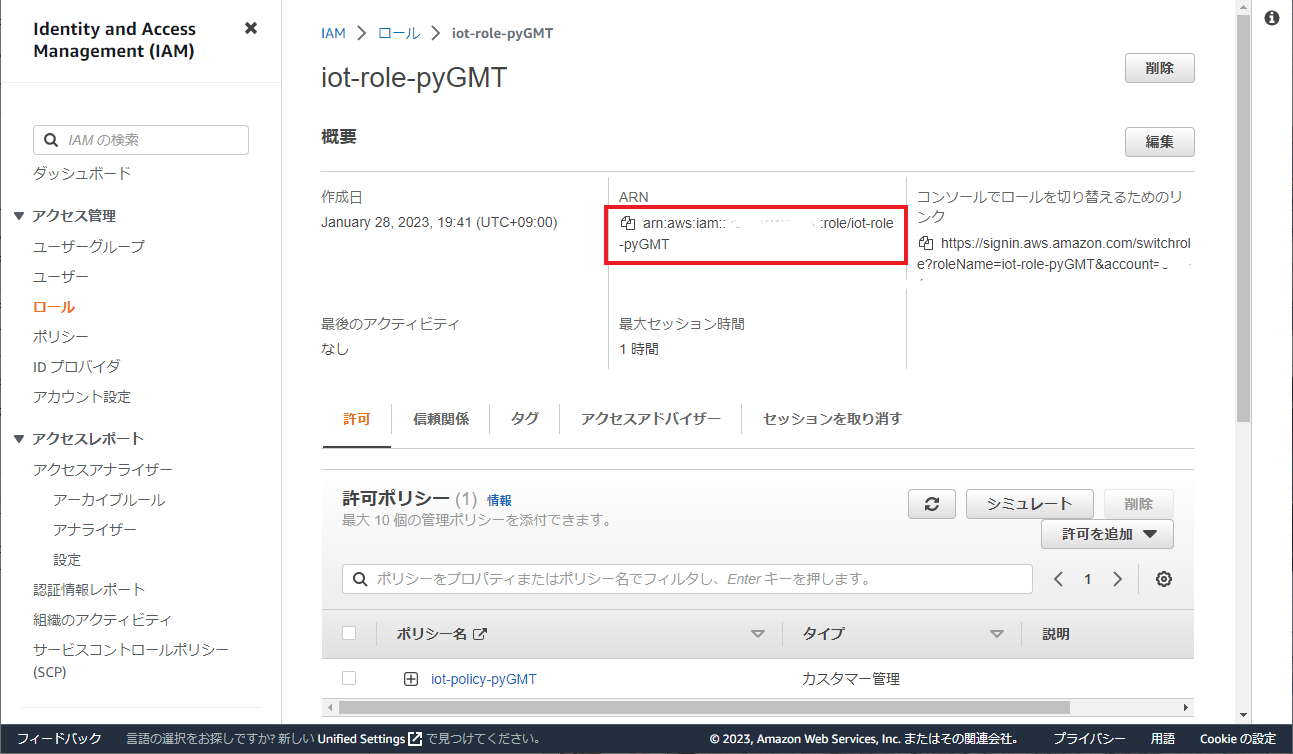
Task: Open the タグ tab
Action: point(525,419)
